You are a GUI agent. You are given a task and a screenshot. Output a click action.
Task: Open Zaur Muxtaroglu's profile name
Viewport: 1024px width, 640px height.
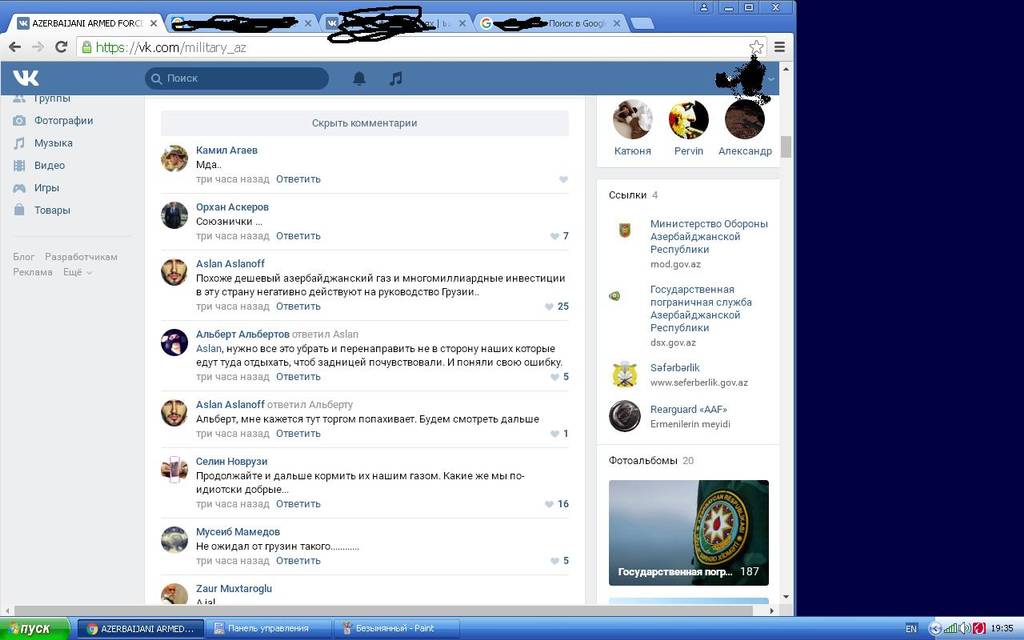(x=234, y=589)
